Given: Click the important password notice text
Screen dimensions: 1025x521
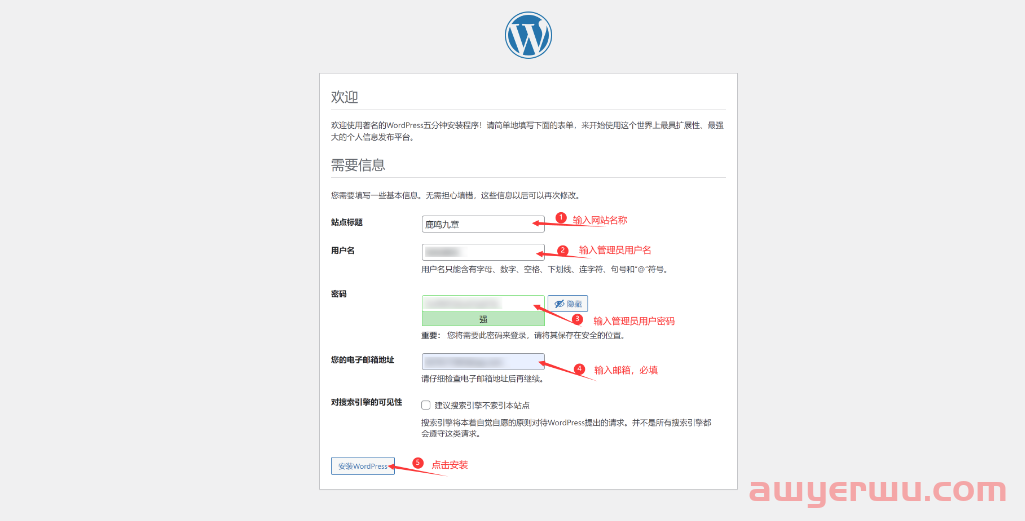Looking at the screenshot, I should coord(523,336).
